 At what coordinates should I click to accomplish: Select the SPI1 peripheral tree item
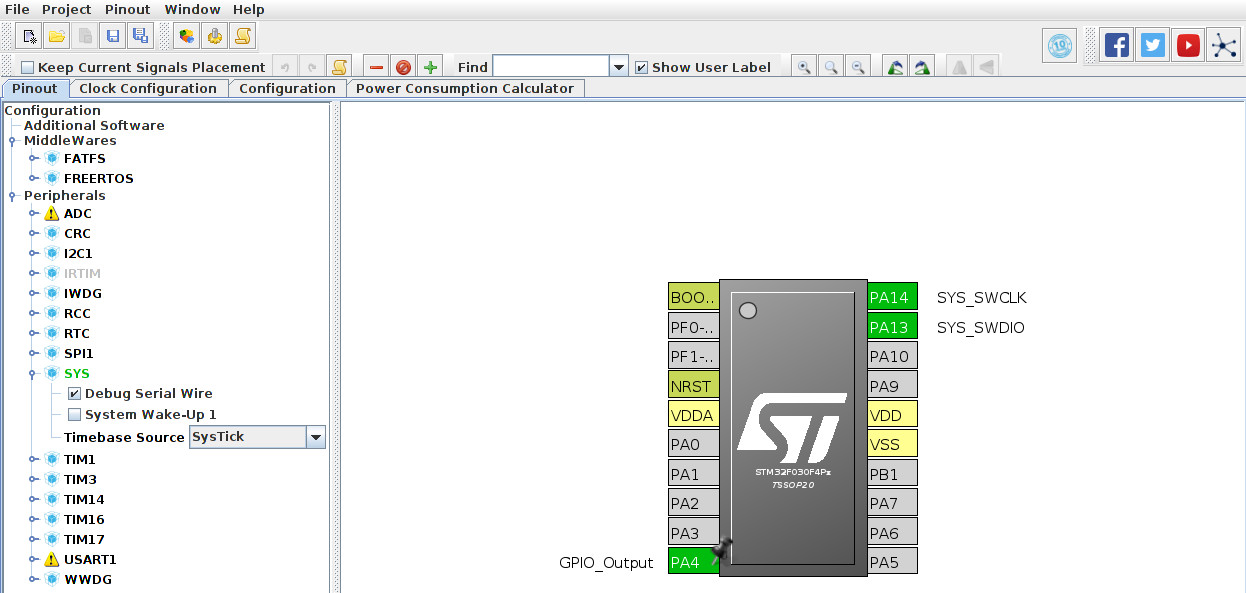79,354
